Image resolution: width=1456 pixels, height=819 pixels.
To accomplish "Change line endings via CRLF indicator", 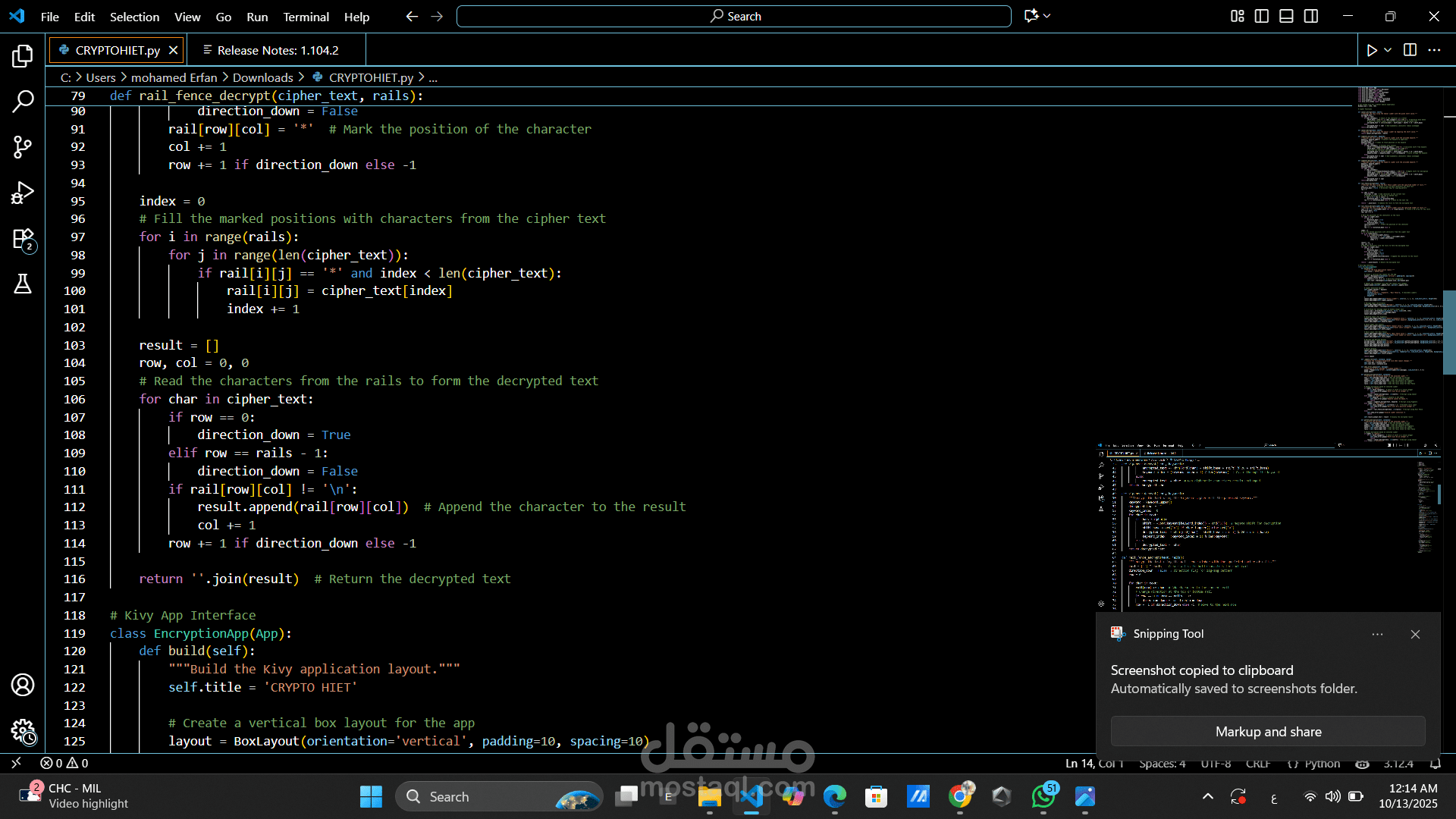I will pos(1258,763).
